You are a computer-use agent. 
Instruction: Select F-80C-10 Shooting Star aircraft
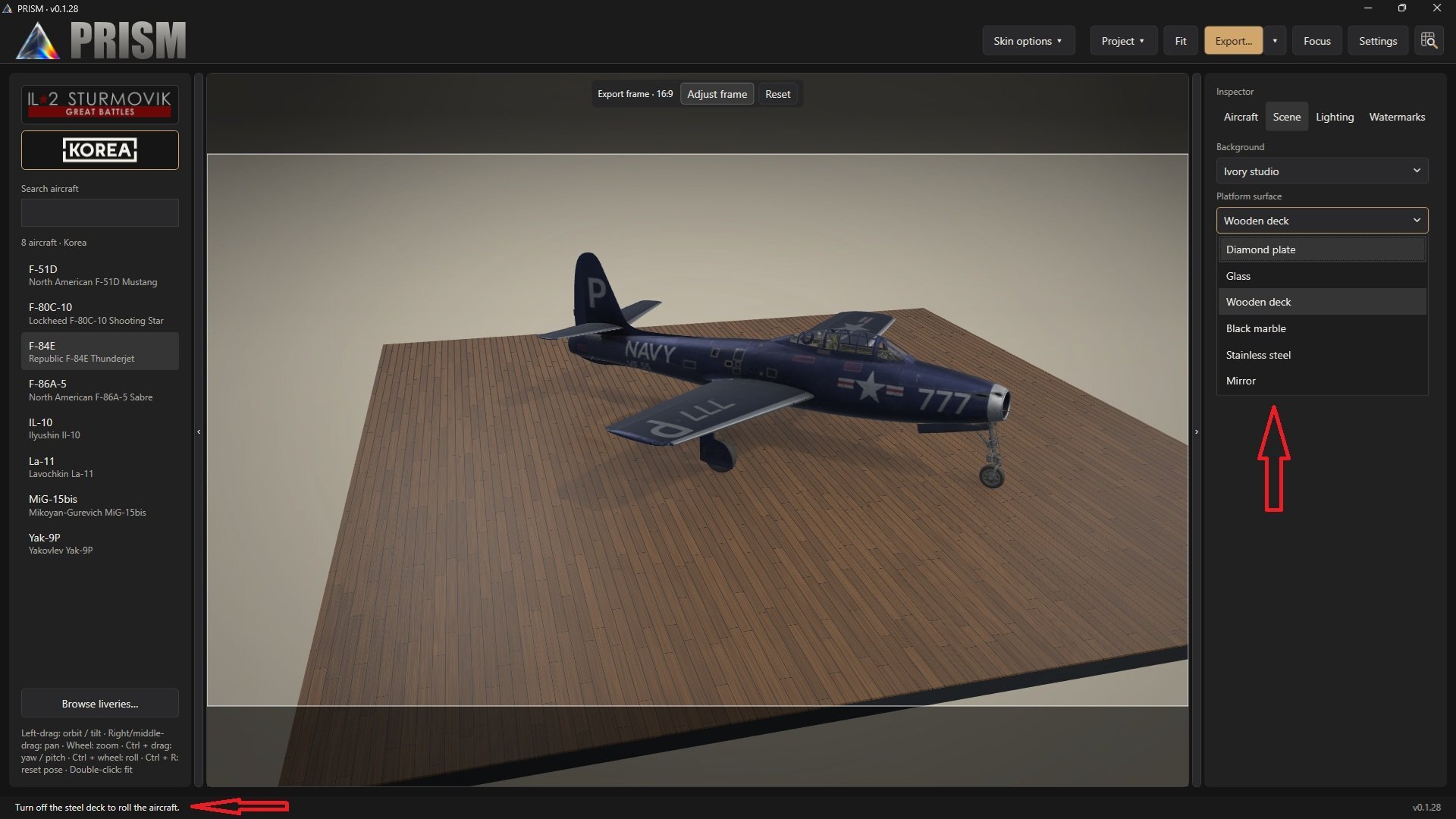pos(100,313)
